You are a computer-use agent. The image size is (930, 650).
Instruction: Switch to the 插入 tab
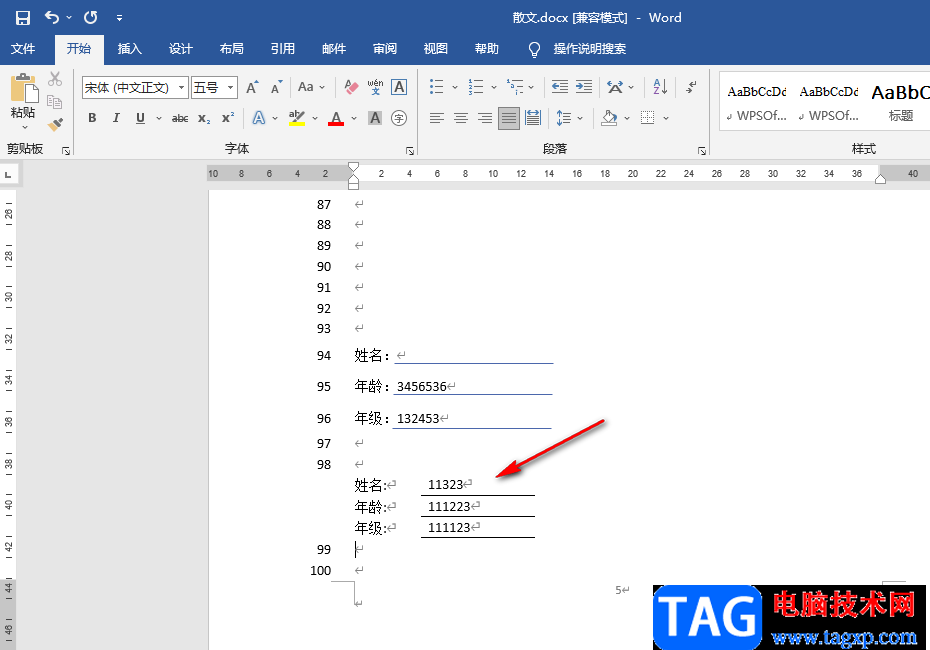pos(129,49)
